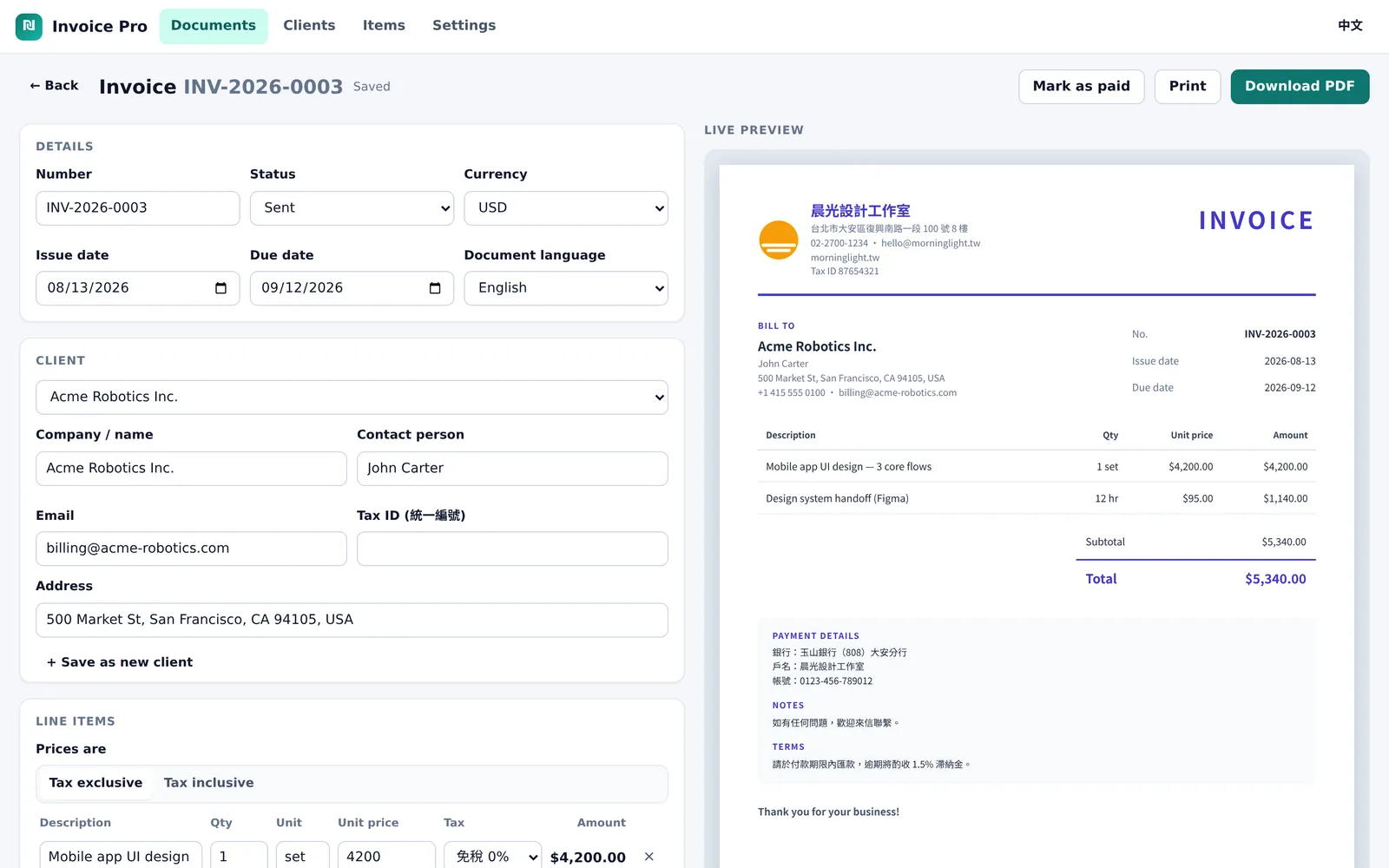This screenshot has width=1389, height=868.
Task: Open the client selector showing Acme Robotics Inc.
Action: click(x=352, y=398)
